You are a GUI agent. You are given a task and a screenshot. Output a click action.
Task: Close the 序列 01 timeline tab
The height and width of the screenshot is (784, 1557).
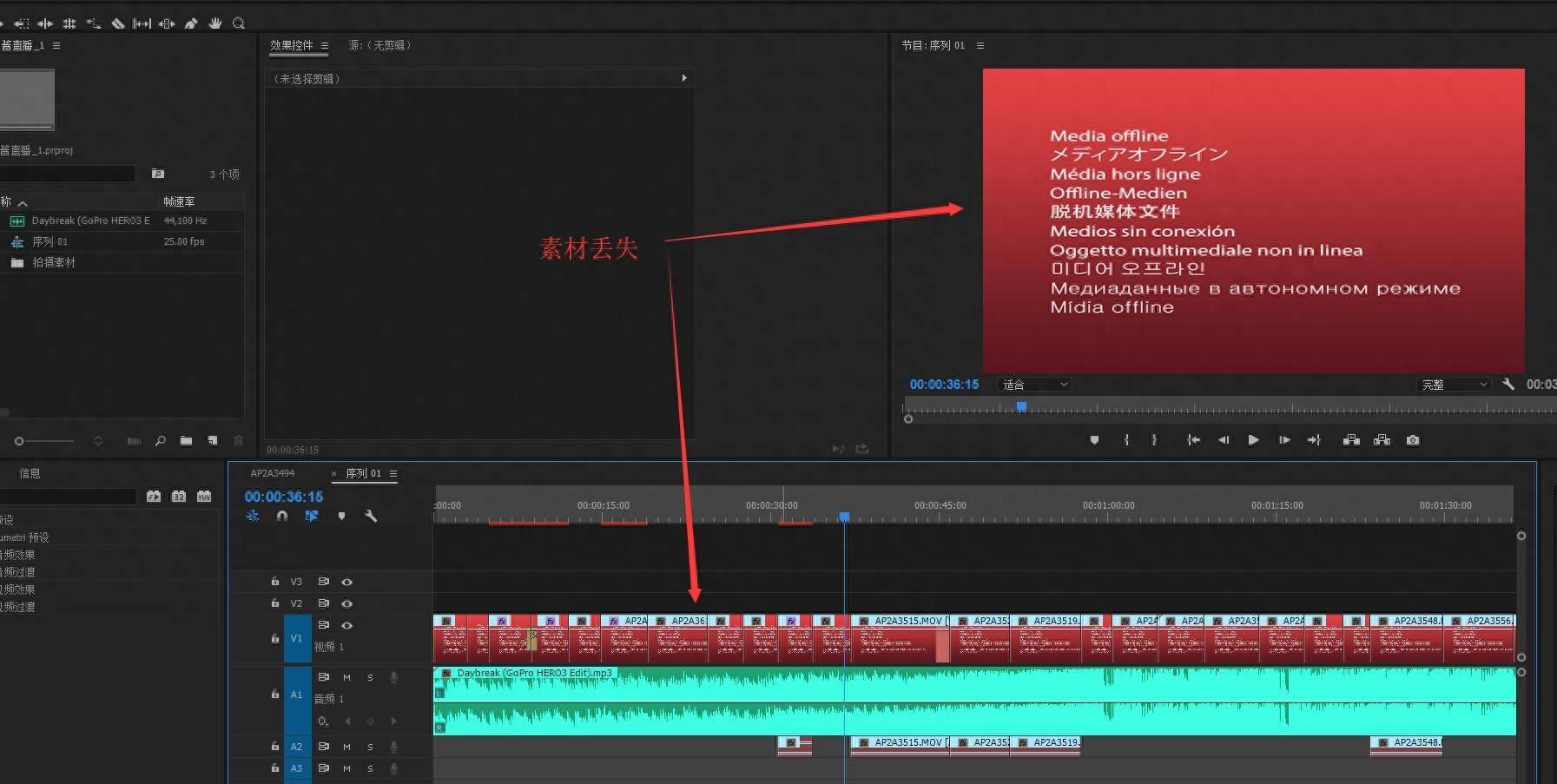(333, 474)
